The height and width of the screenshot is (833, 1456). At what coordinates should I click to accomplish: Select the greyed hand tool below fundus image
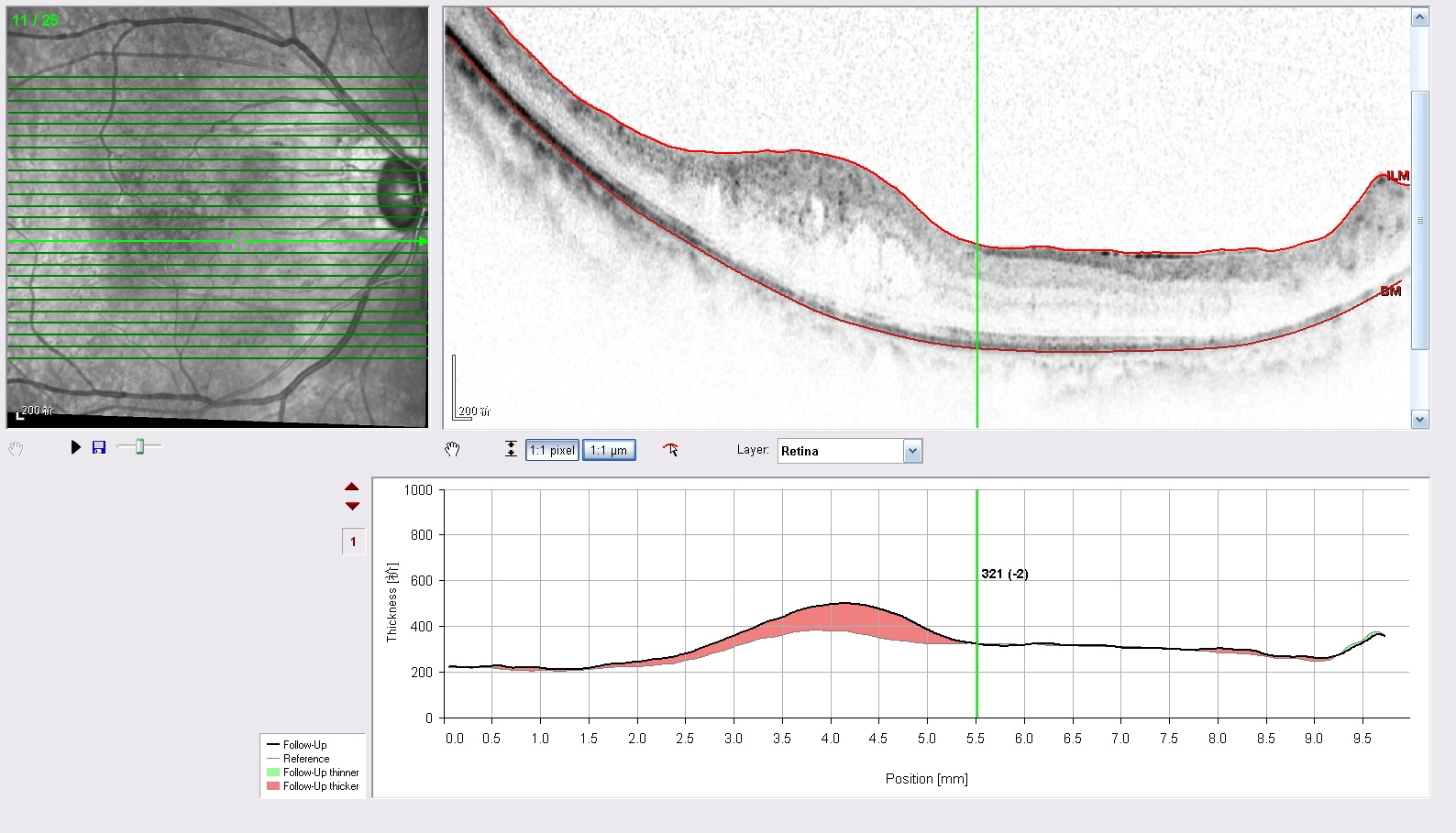click(16, 449)
